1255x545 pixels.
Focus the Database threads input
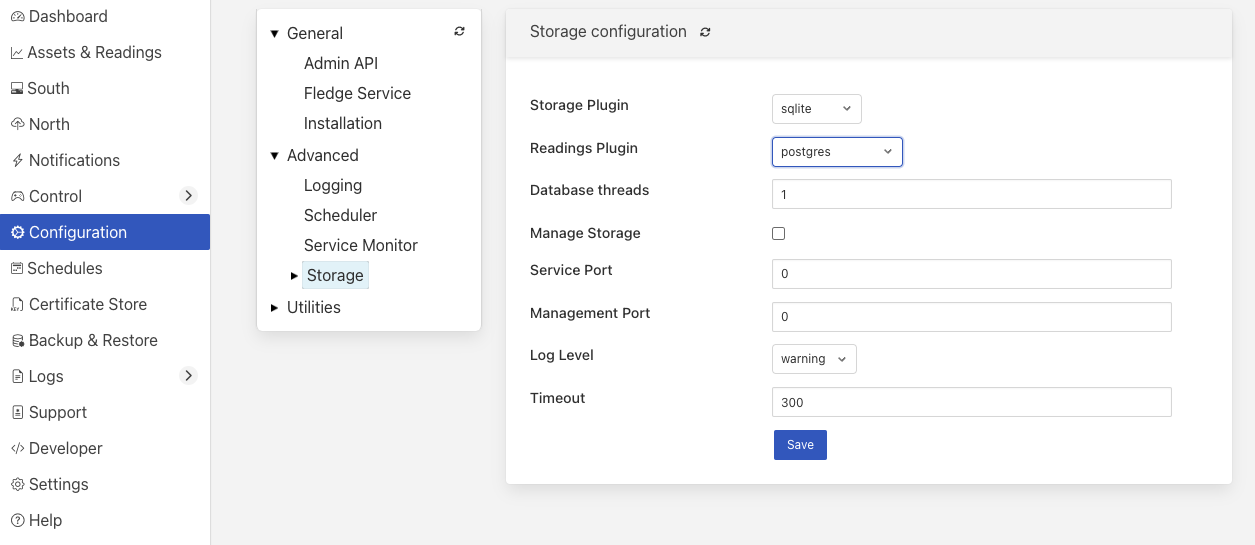[x=971, y=194]
